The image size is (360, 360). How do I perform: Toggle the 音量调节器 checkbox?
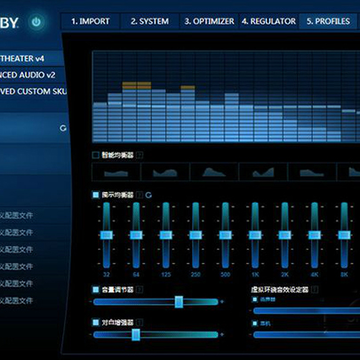pyautogui.click(x=96, y=290)
